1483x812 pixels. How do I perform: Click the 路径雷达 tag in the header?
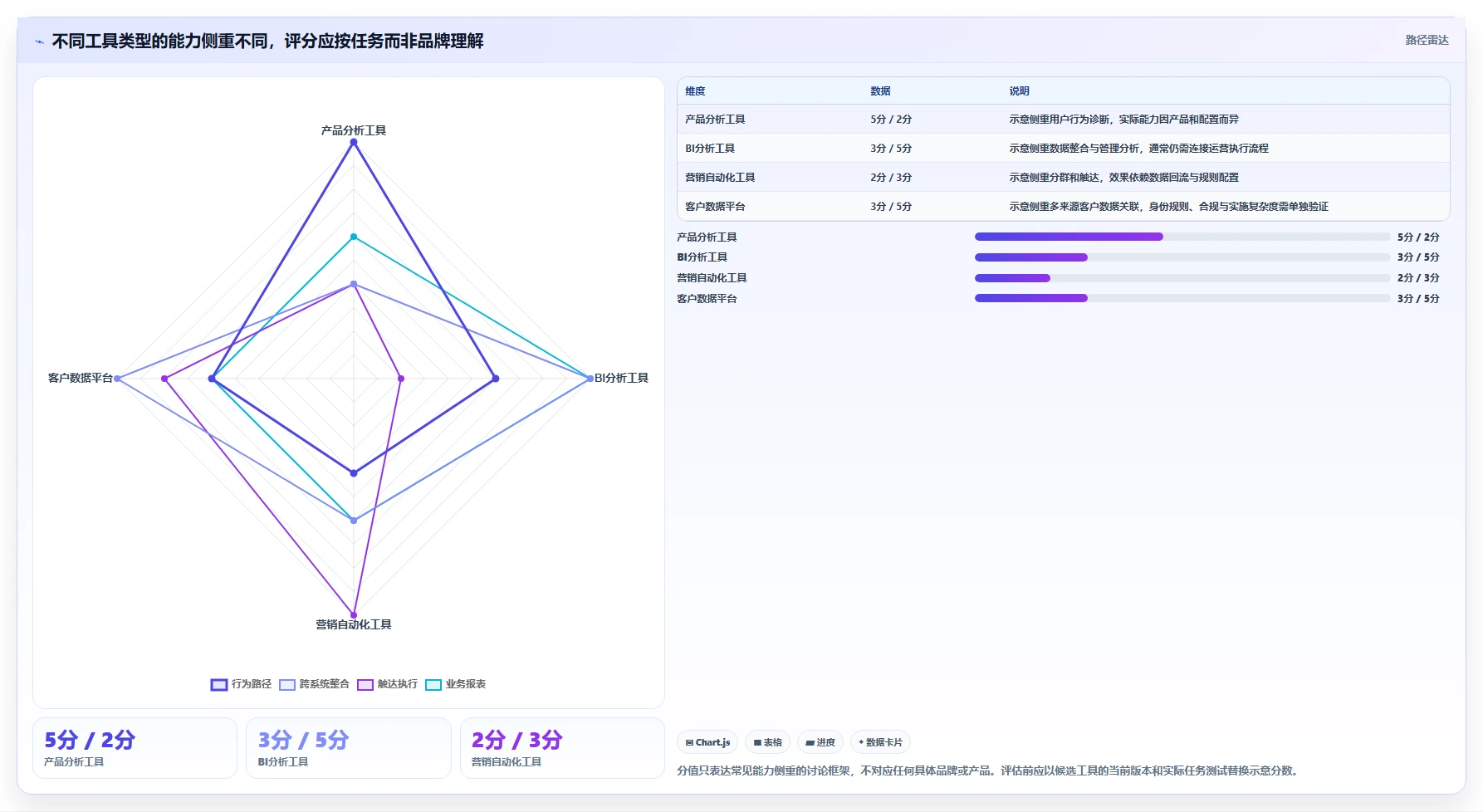click(x=1427, y=40)
